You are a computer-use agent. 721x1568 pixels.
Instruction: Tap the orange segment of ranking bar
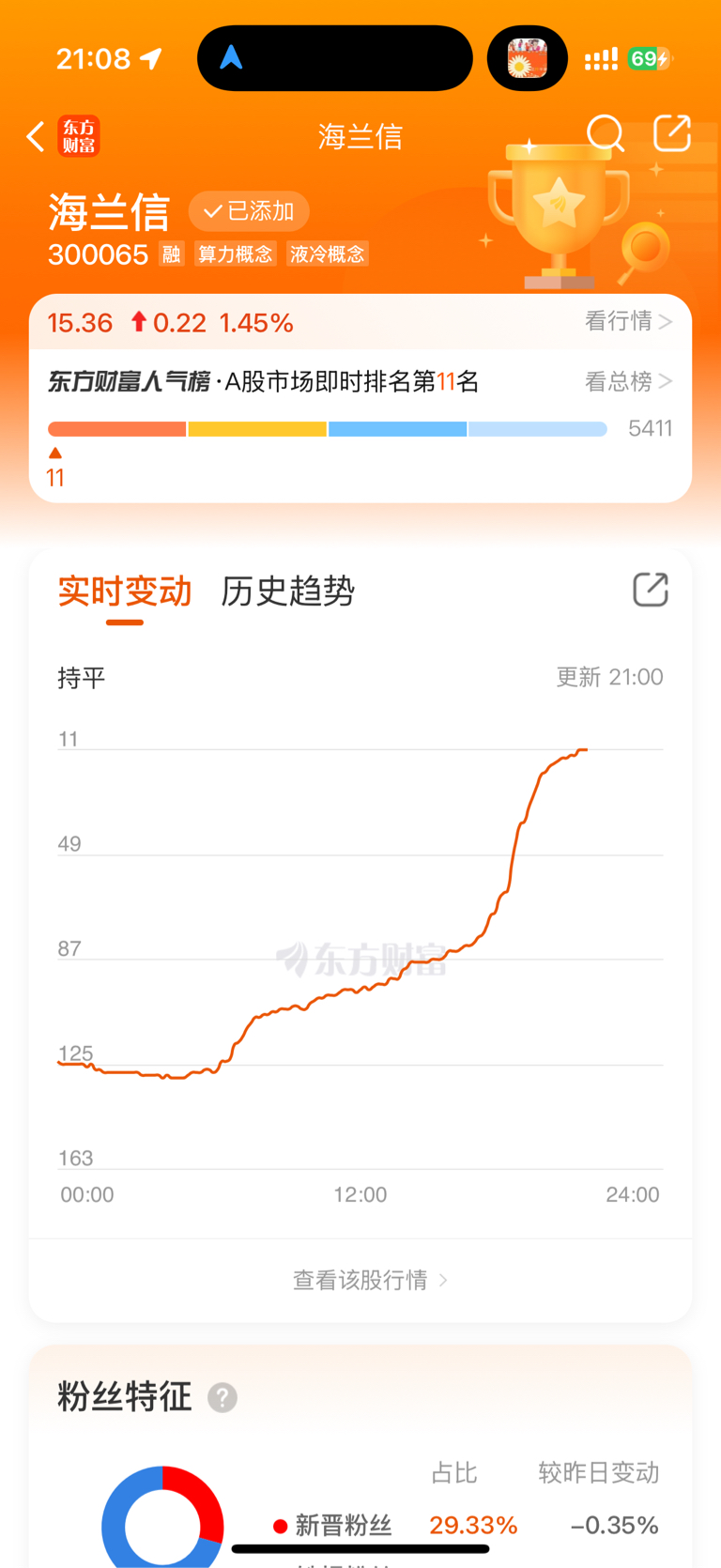click(x=116, y=429)
